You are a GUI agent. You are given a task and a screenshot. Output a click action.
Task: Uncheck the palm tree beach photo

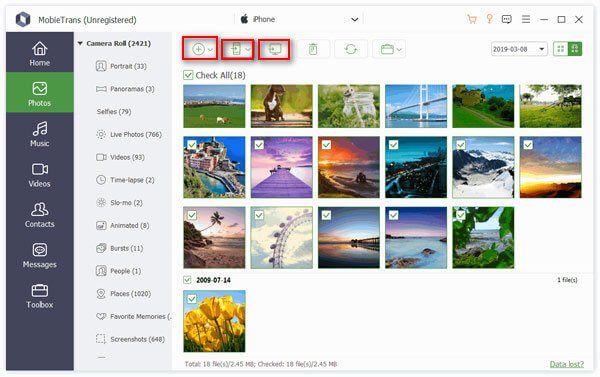click(192, 215)
